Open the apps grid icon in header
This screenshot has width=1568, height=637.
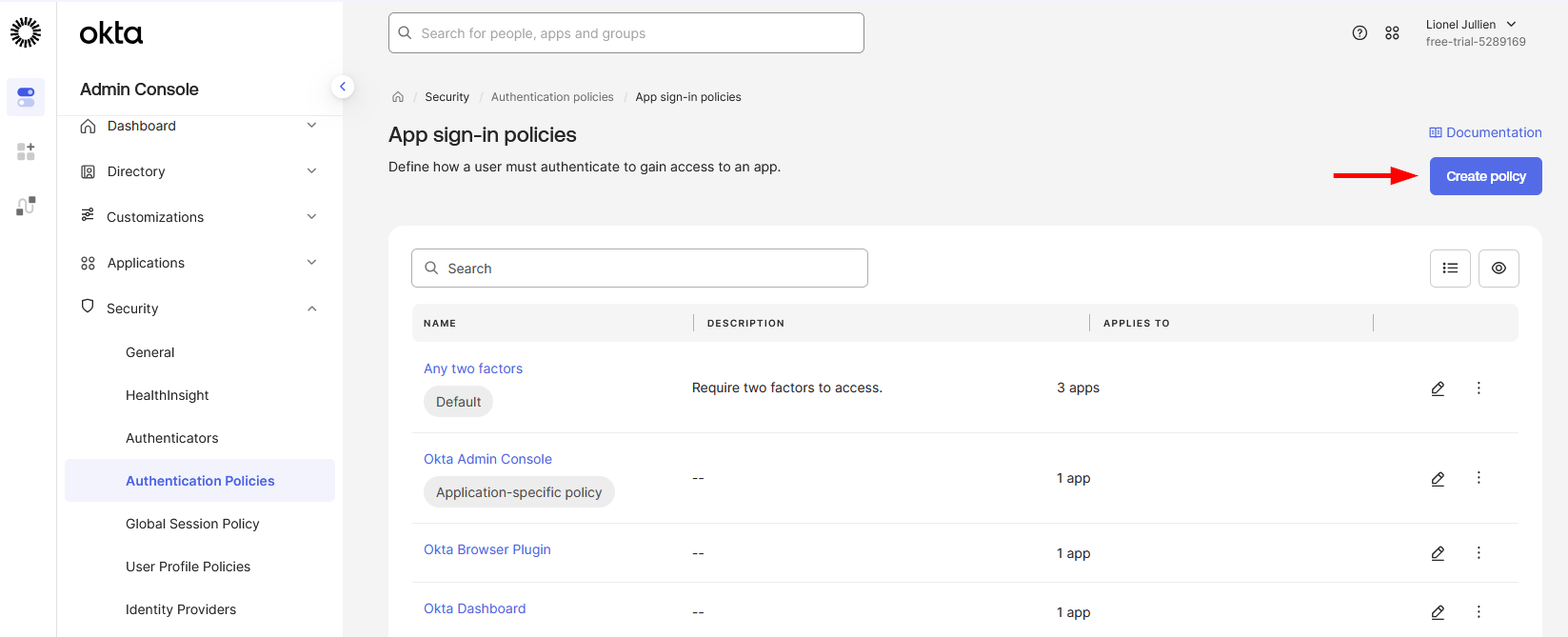(x=1392, y=33)
